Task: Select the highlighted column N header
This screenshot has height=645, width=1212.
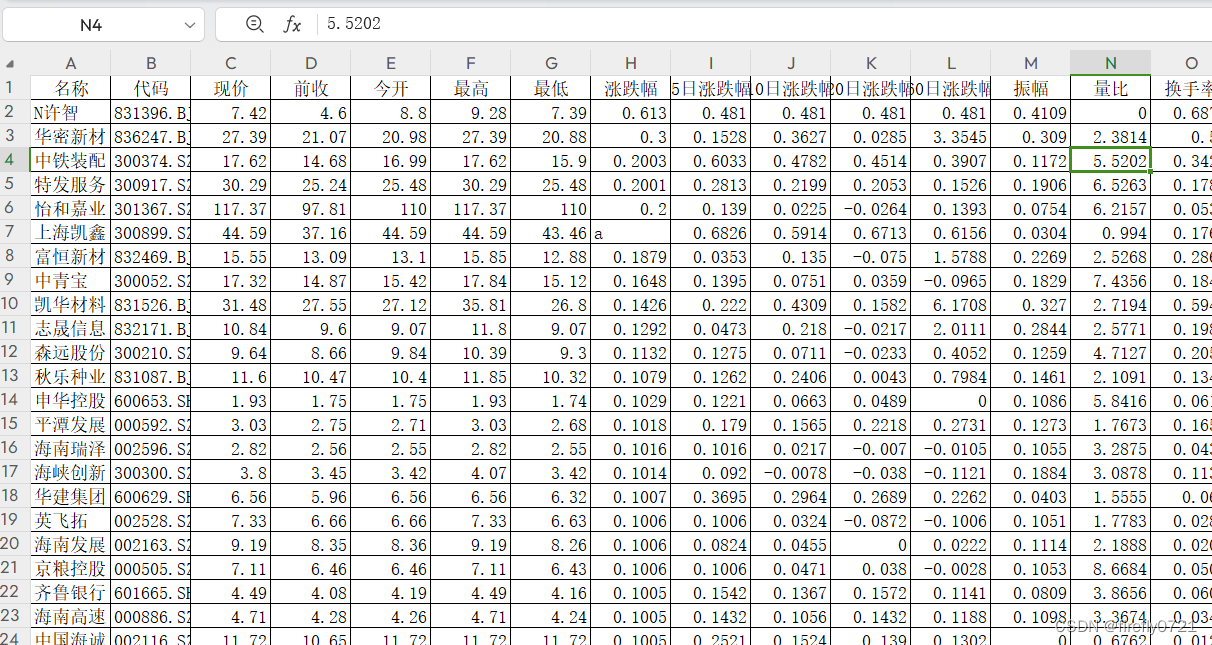Action: coord(1111,62)
